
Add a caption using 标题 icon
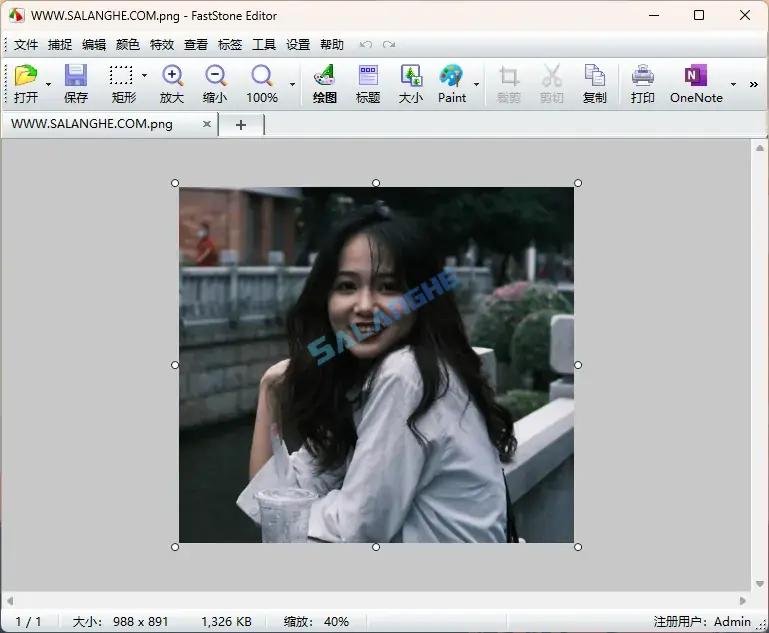pyautogui.click(x=368, y=84)
